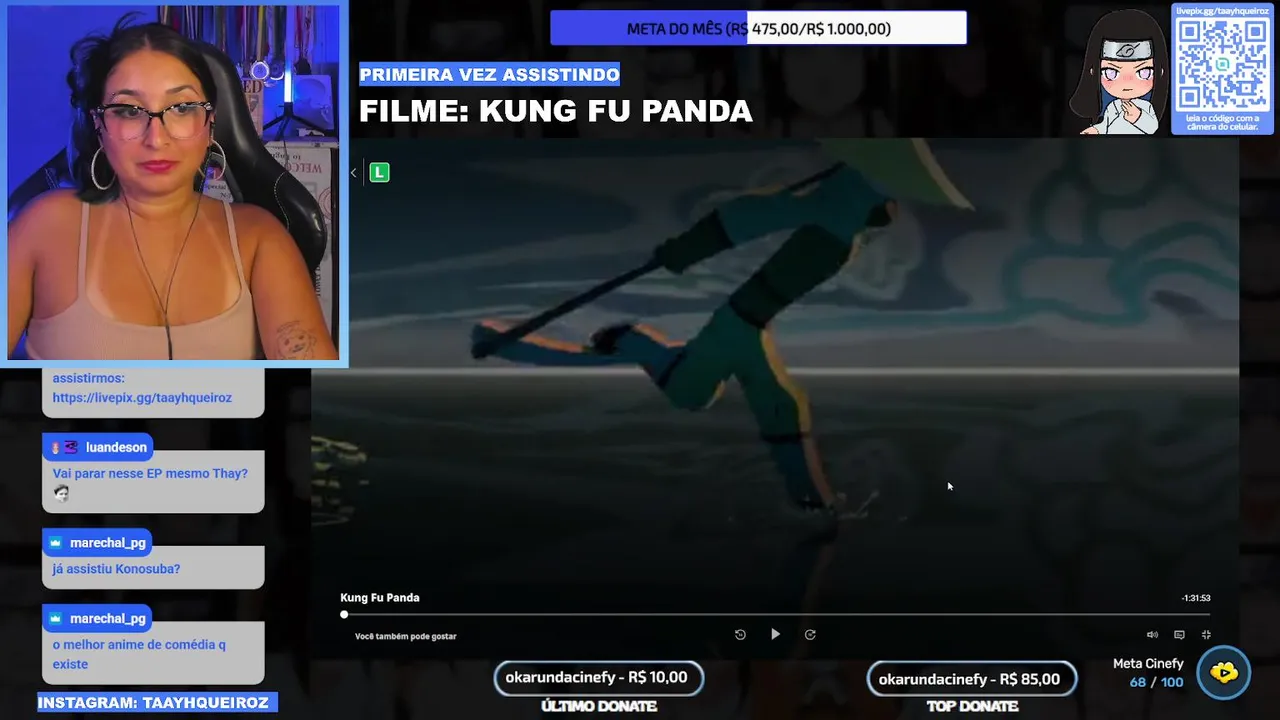Image resolution: width=1280 pixels, height=720 pixels.
Task: Click the 'INSTAGRAM: TAAYHQUEIROZ' label
Action: [x=157, y=703]
